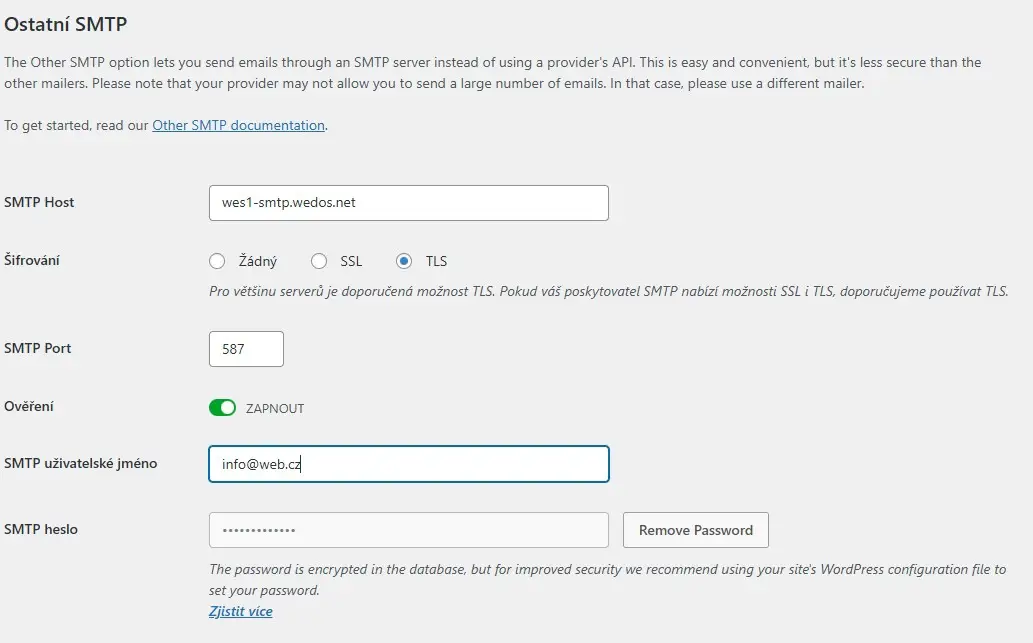Focus the SMTP Port field showing 587
Image resolution: width=1033 pixels, height=643 pixels.
pos(245,348)
